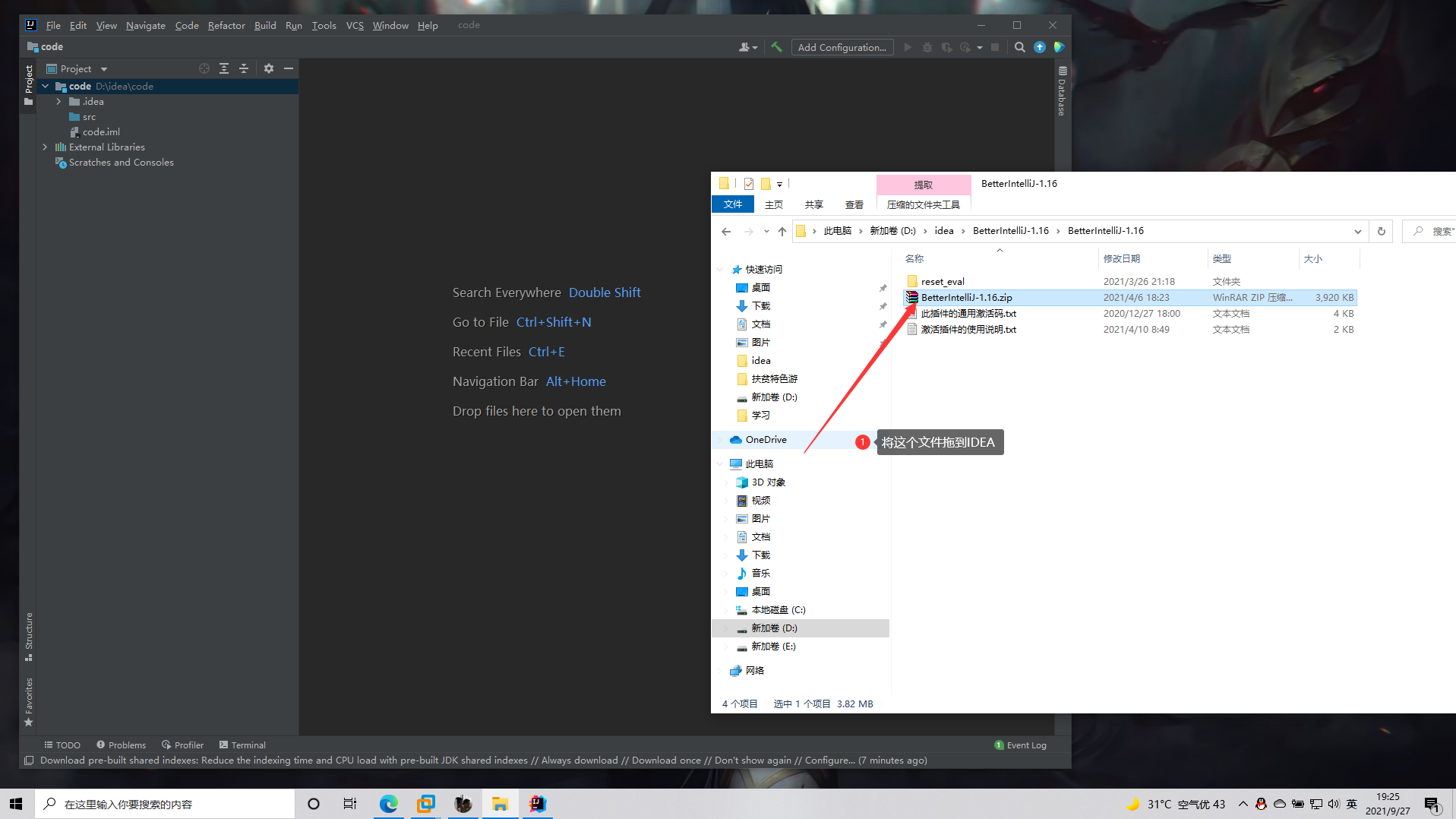Click the Build project hammer icon
Screen dimensions: 1456x819
coord(776,47)
